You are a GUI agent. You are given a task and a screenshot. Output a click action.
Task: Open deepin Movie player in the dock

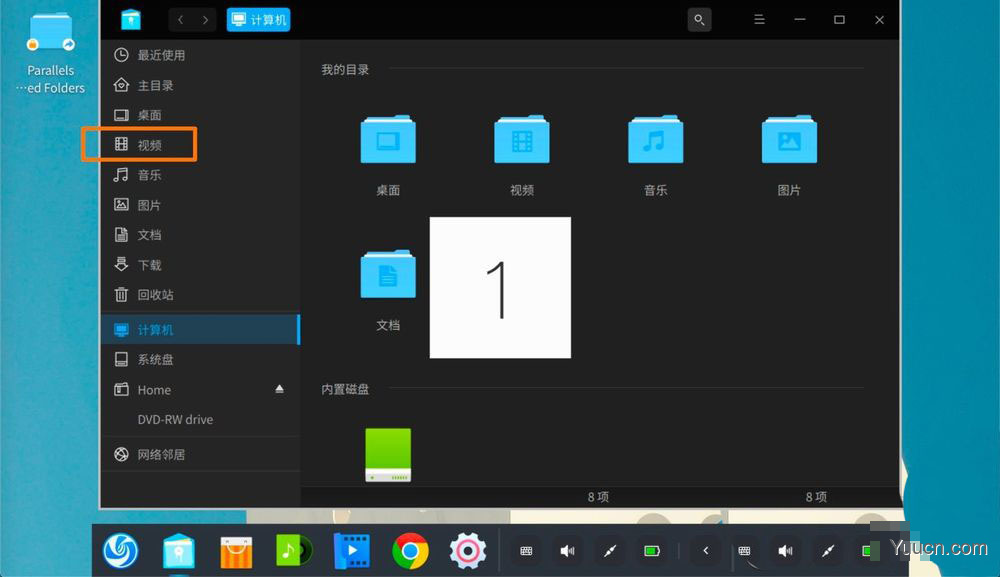coord(352,550)
